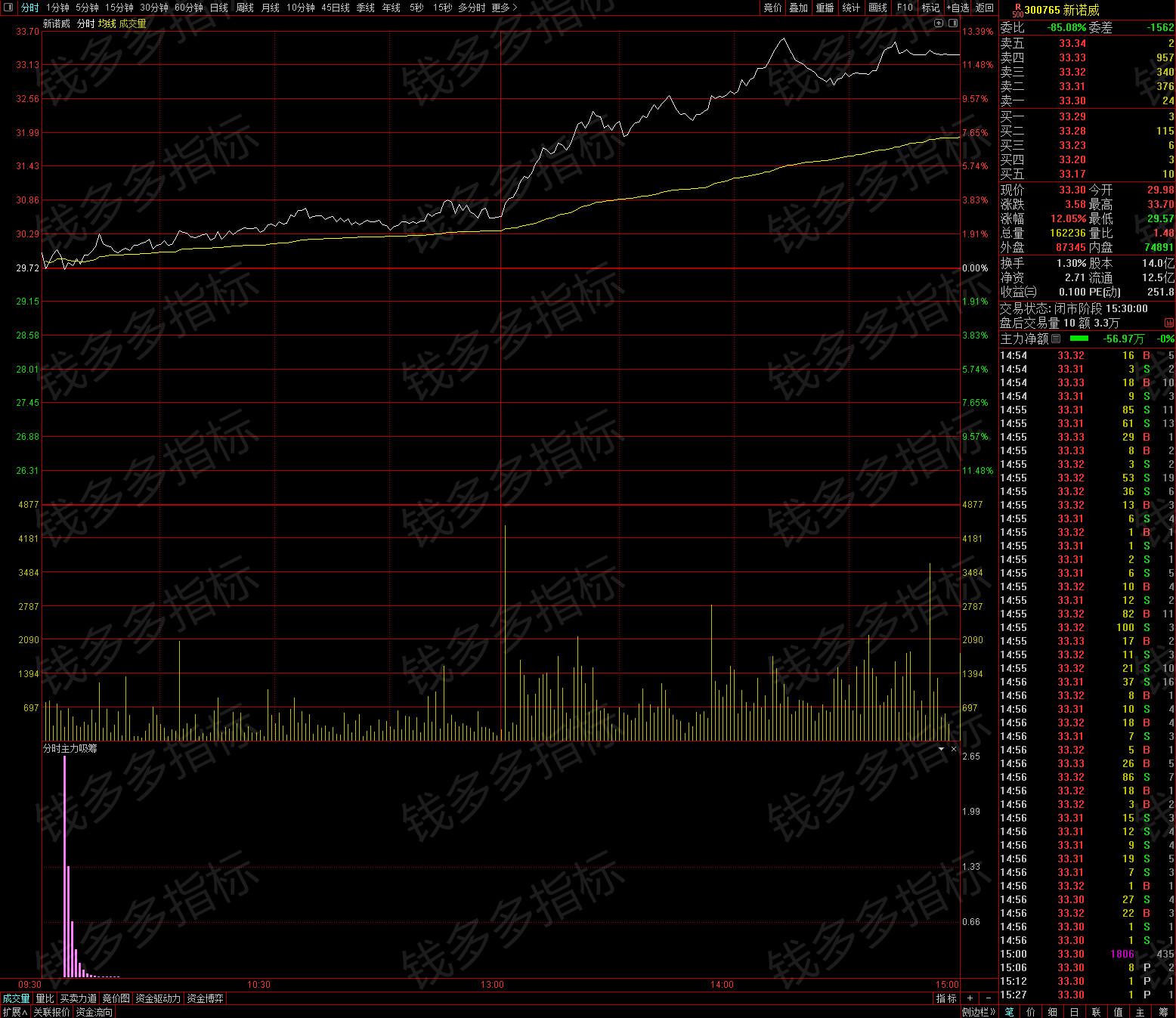
Task: Select the 主 sidebar tab
Action: tap(1140, 1012)
